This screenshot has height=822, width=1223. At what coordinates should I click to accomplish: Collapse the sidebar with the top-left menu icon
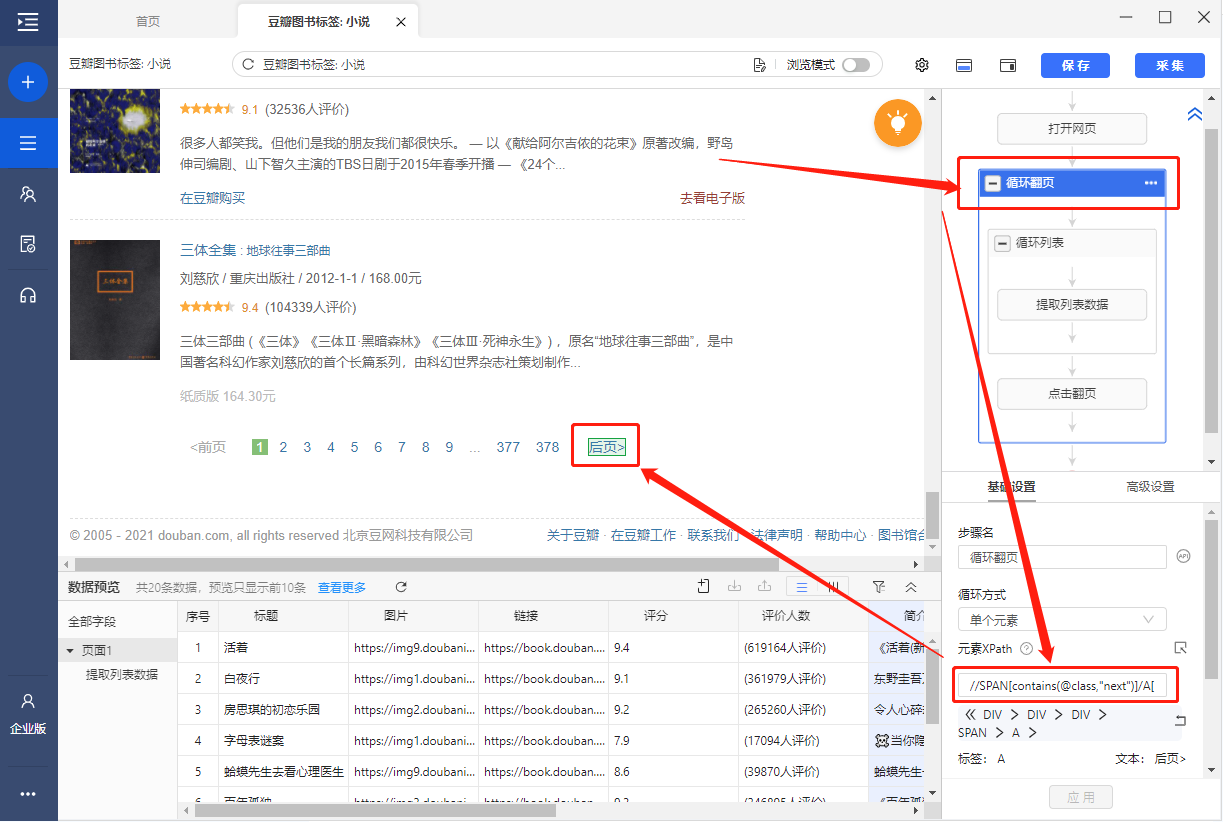(x=28, y=21)
